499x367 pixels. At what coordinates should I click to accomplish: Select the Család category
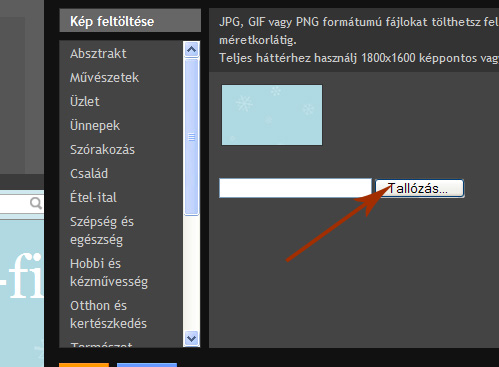[x=89, y=174]
